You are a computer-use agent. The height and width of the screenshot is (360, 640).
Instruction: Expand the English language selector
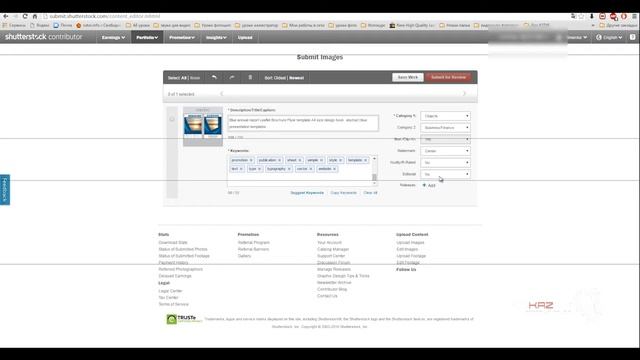(x=609, y=37)
